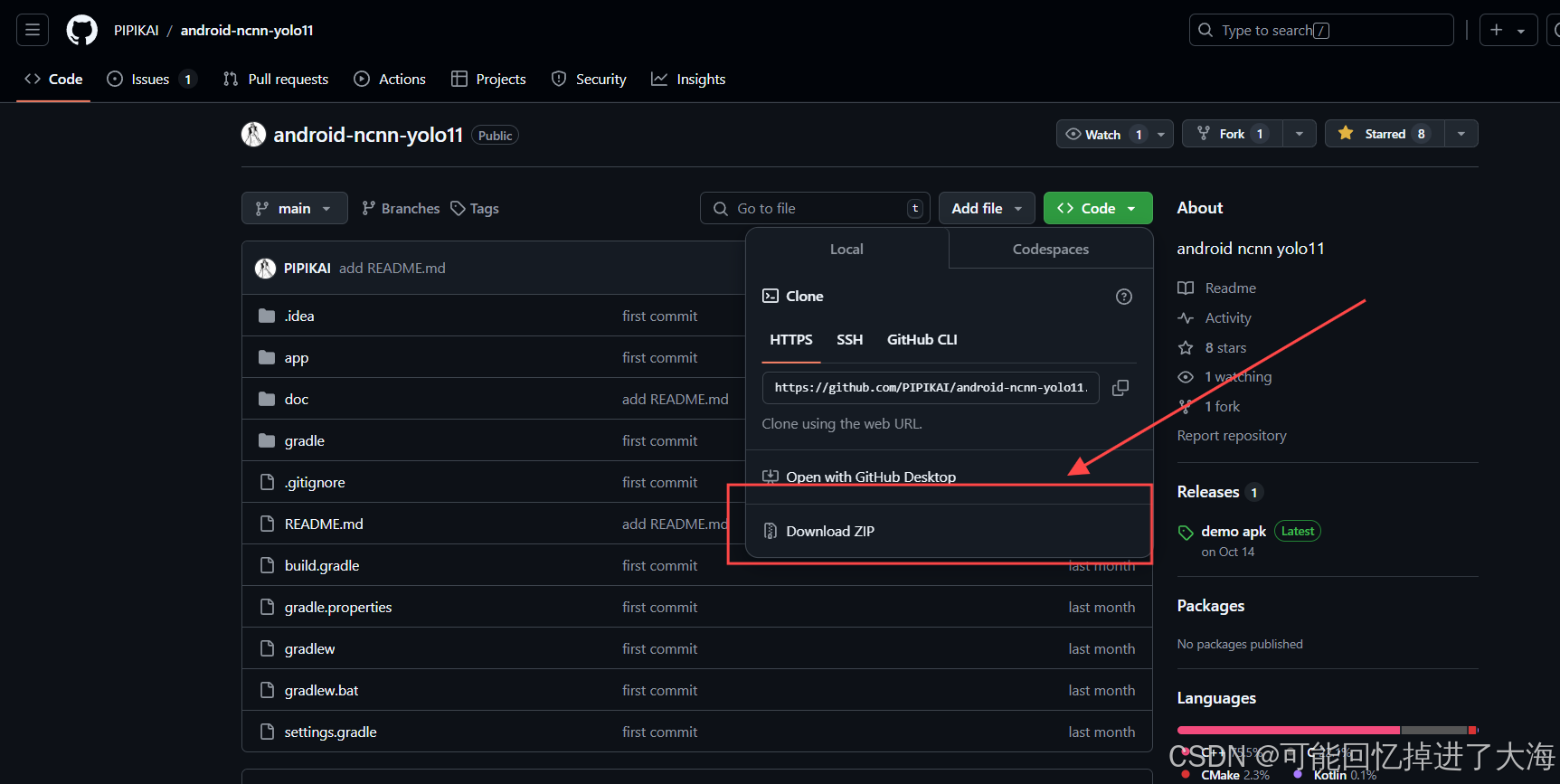Open the Pull requests tab
This screenshot has height=784, width=1560.
[x=276, y=79]
